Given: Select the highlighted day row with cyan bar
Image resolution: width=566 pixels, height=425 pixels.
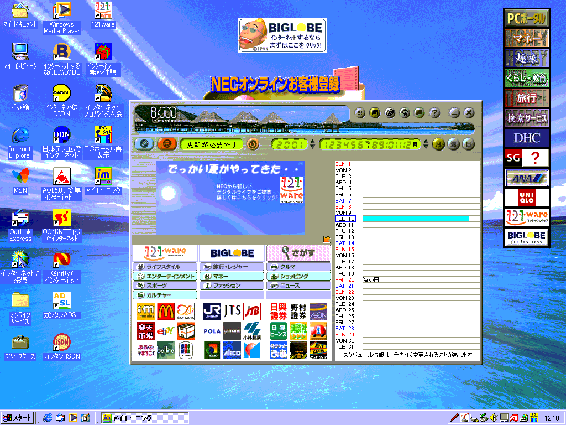Looking at the screenshot, I should coord(407,218).
